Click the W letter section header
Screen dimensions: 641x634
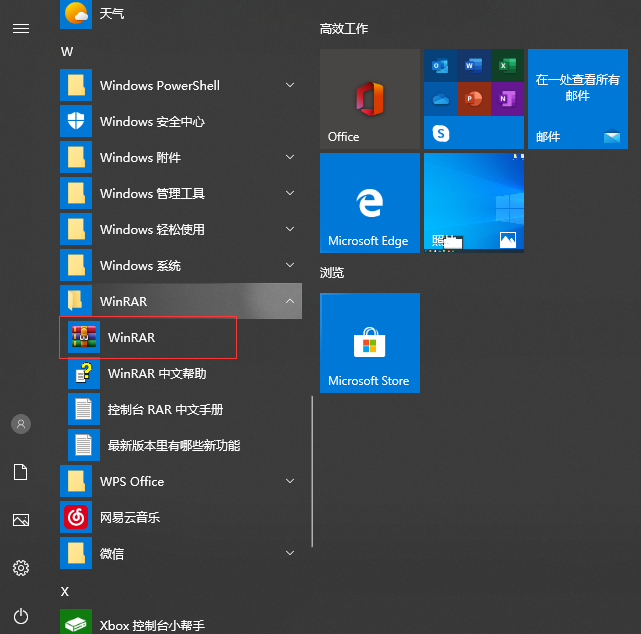pyautogui.click(x=67, y=52)
